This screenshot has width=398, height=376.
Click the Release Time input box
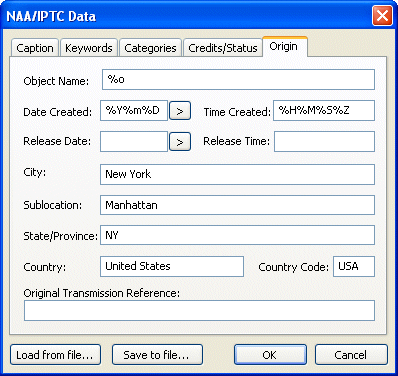(x=324, y=142)
